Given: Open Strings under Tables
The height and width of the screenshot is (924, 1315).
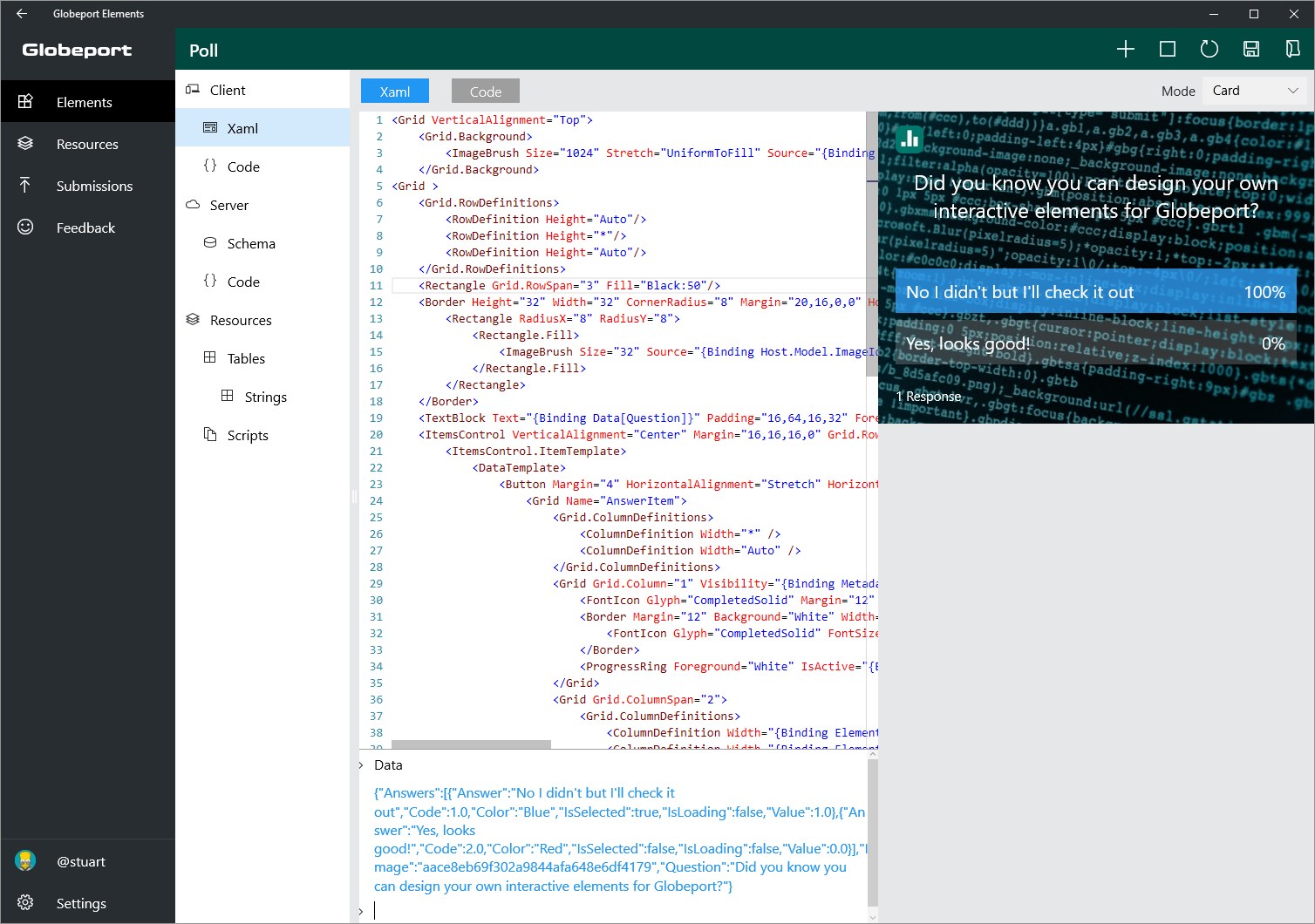Looking at the screenshot, I should pyautogui.click(x=265, y=397).
